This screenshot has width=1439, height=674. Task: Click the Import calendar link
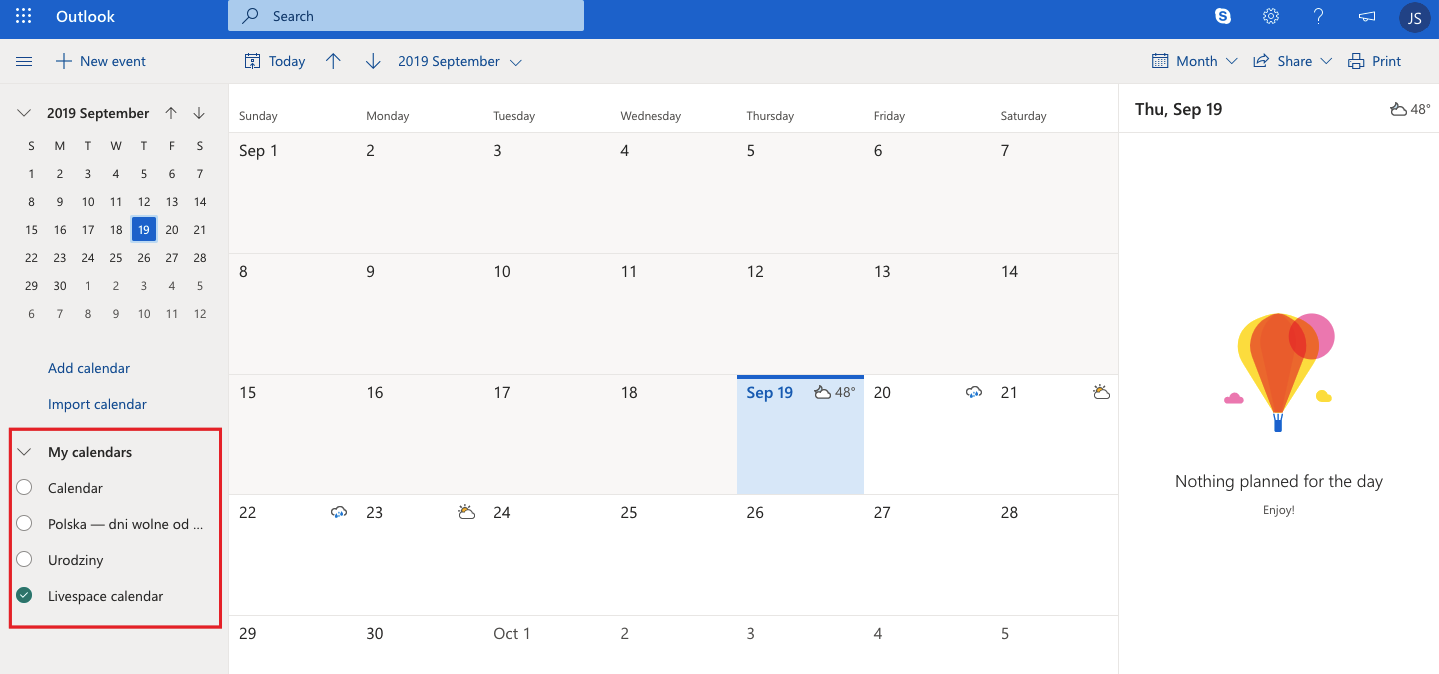pyautogui.click(x=97, y=404)
